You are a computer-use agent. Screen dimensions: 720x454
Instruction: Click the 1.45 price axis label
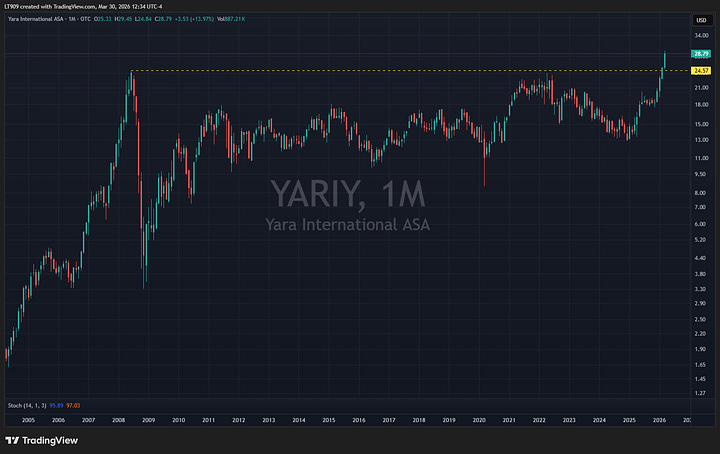point(700,379)
